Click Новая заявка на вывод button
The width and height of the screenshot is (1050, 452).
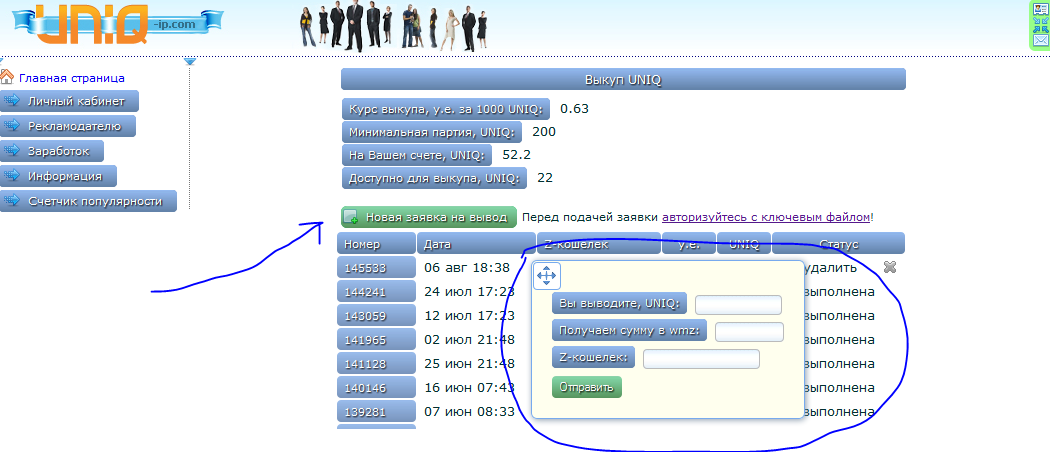point(429,217)
